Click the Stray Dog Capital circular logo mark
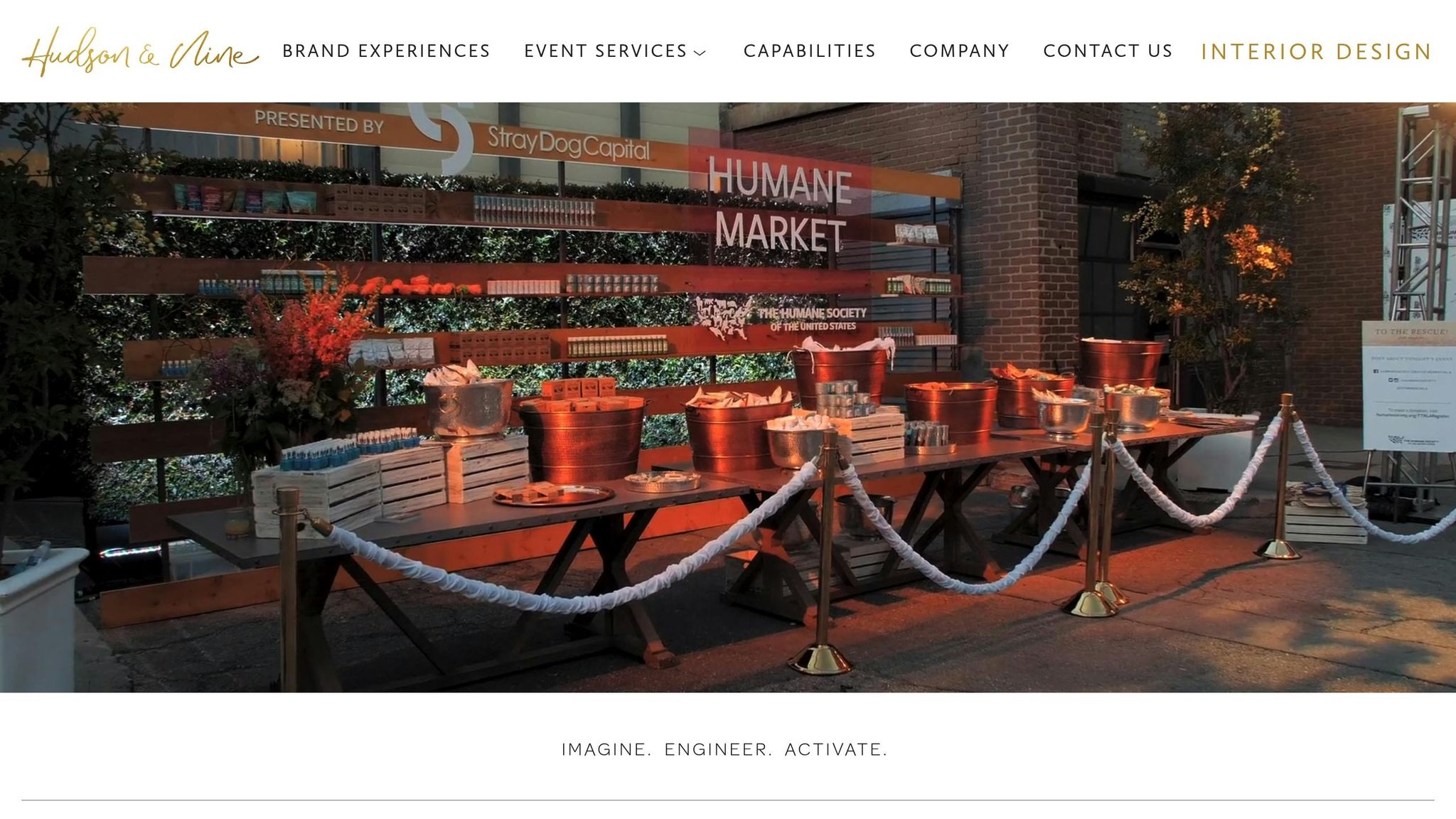Image resolution: width=1456 pixels, height=819 pixels. tap(444, 135)
